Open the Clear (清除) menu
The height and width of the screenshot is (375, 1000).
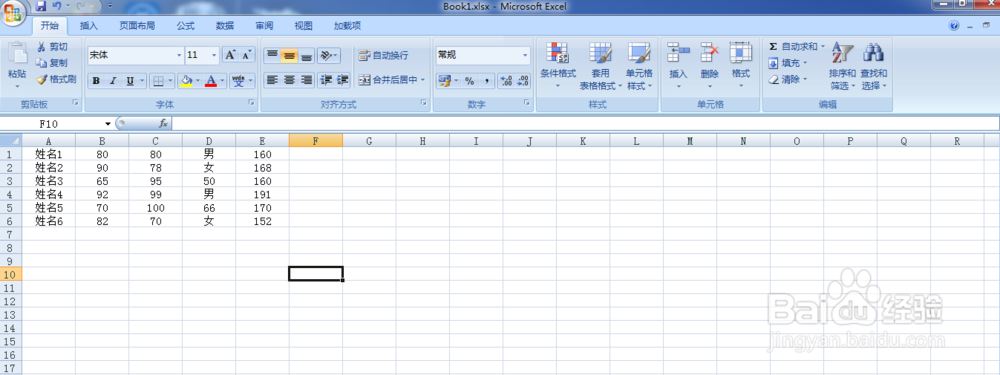tap(788, 79)
